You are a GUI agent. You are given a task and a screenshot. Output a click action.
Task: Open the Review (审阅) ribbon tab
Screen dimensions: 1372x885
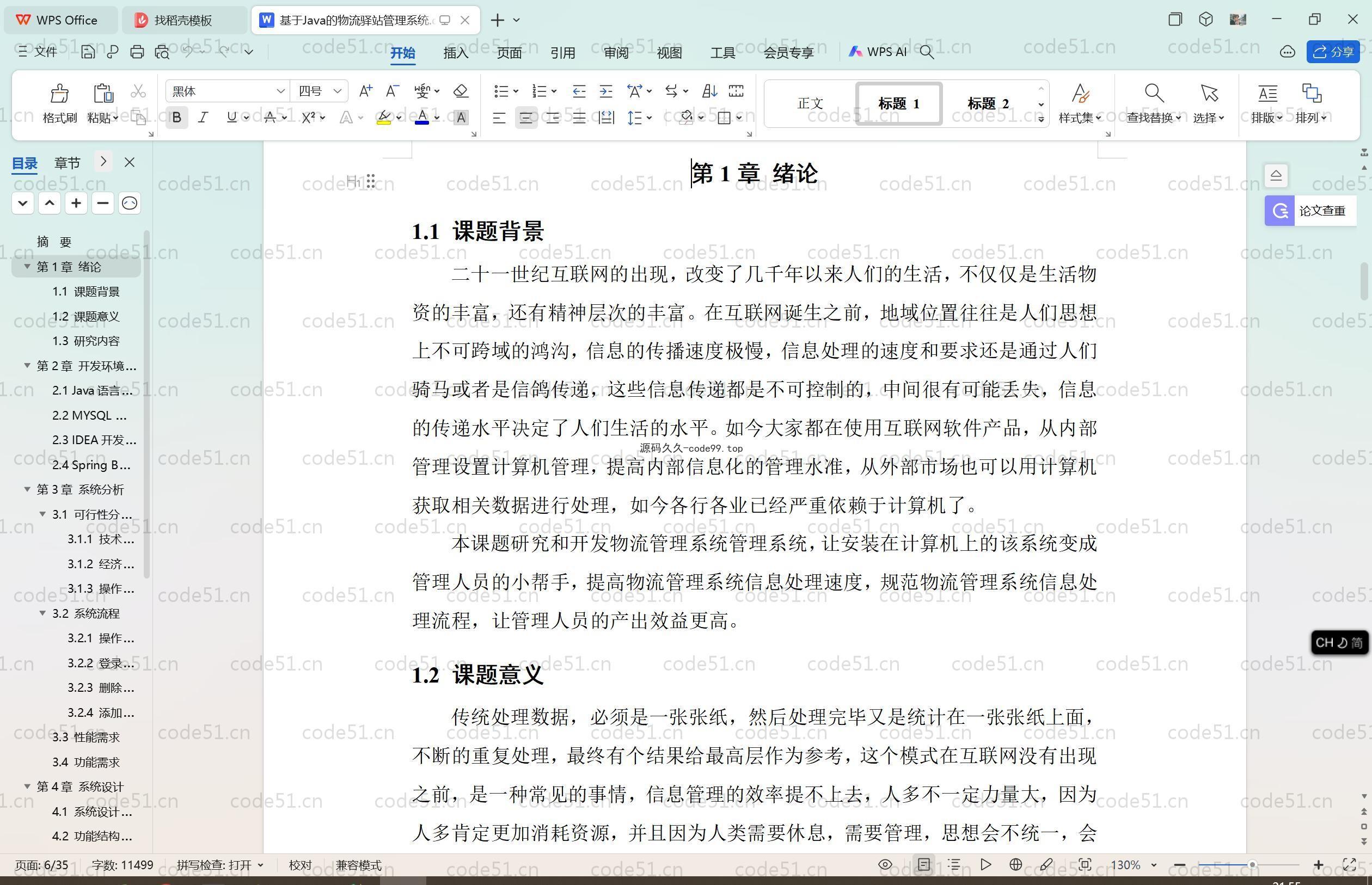[x=616, y=53]
